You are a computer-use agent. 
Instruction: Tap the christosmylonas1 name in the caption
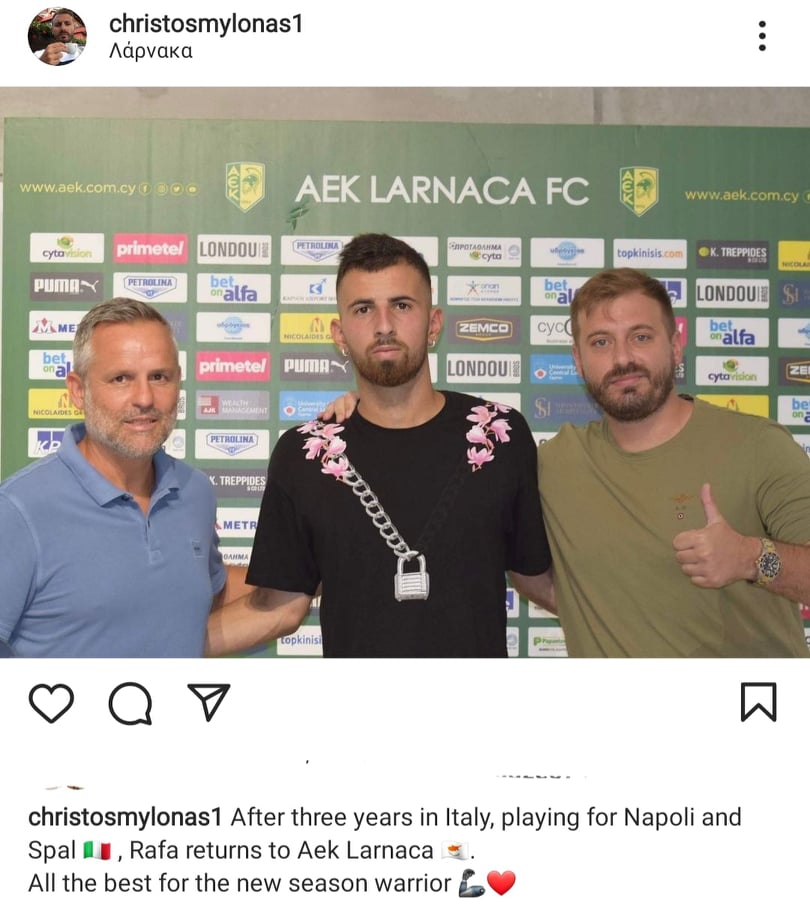pos(125,817)
